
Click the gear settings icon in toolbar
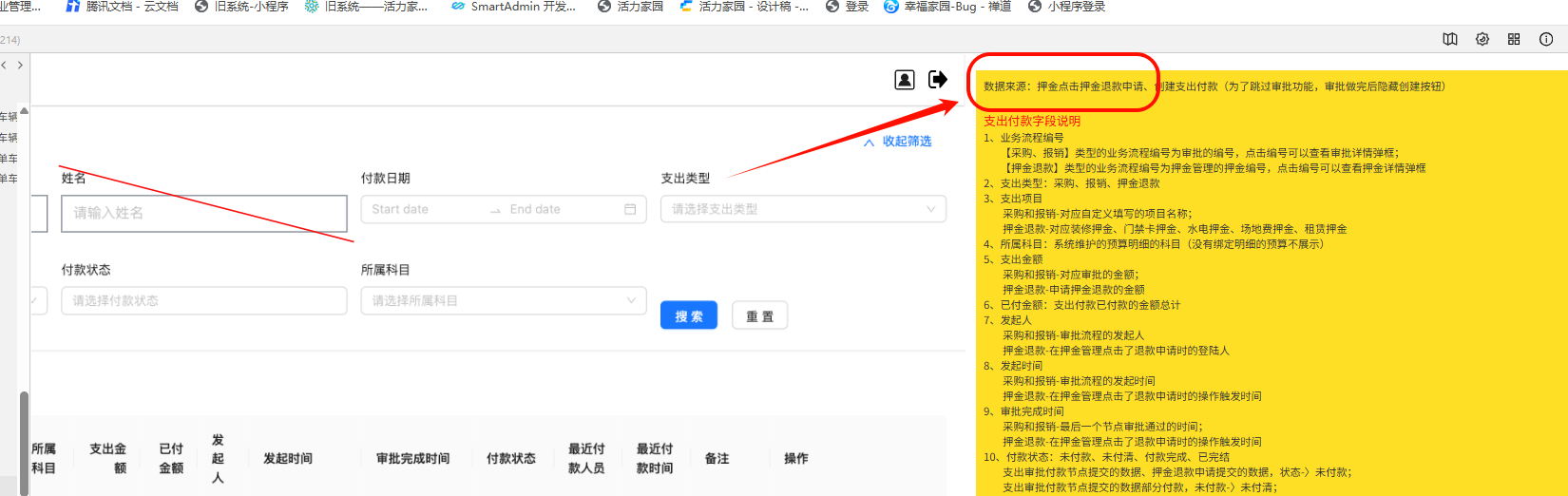tap(1482, 39)
